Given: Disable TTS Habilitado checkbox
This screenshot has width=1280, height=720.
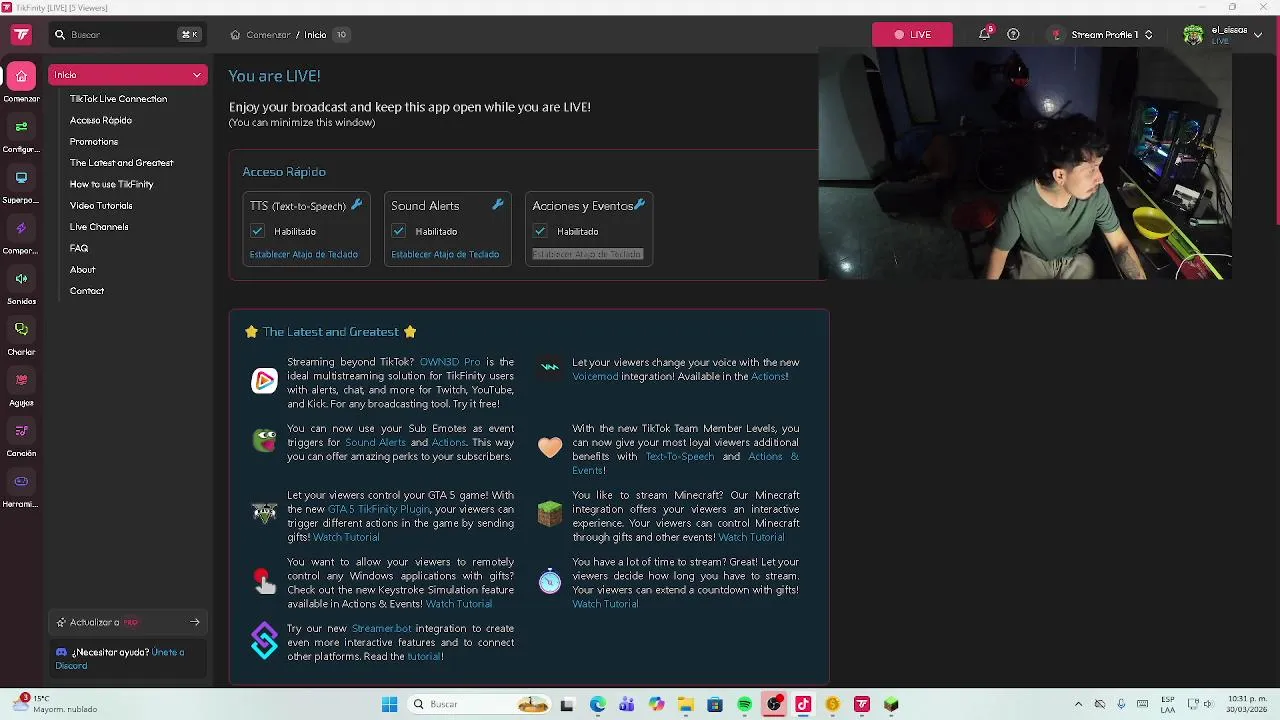Looking at the screenshot, I should (x=257, y=231).
